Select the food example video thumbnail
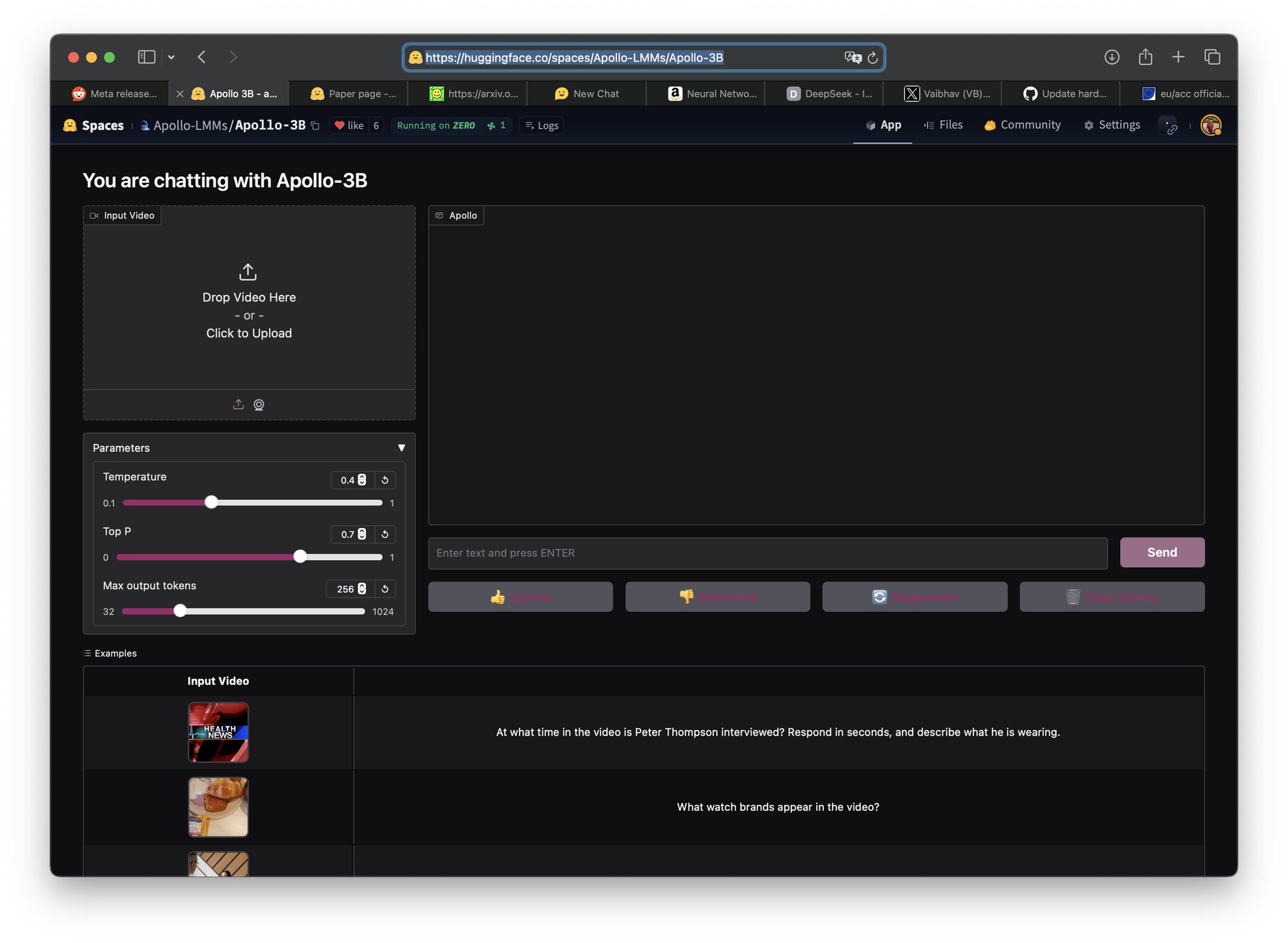Screen dimensions: 1288x943 pyautogui.click(x=218, y=807)
